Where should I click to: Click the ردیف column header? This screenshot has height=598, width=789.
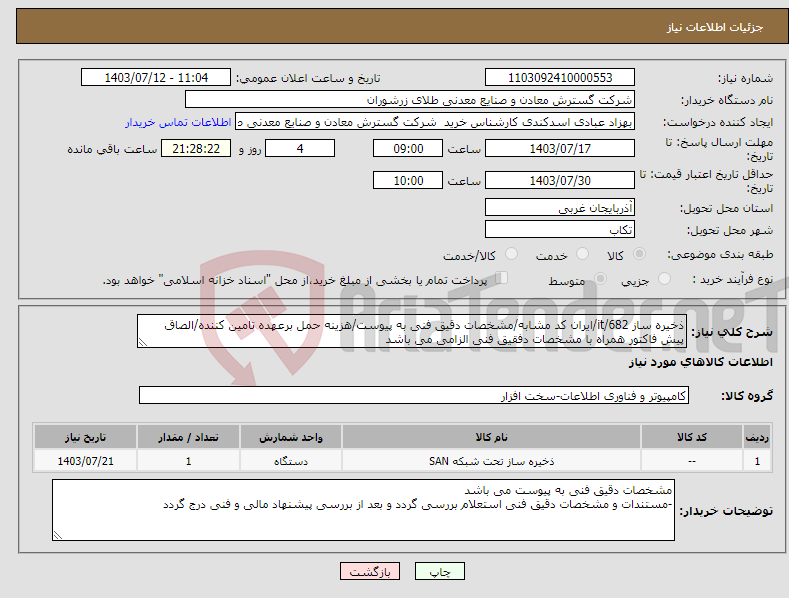click(x=757, y=437)
